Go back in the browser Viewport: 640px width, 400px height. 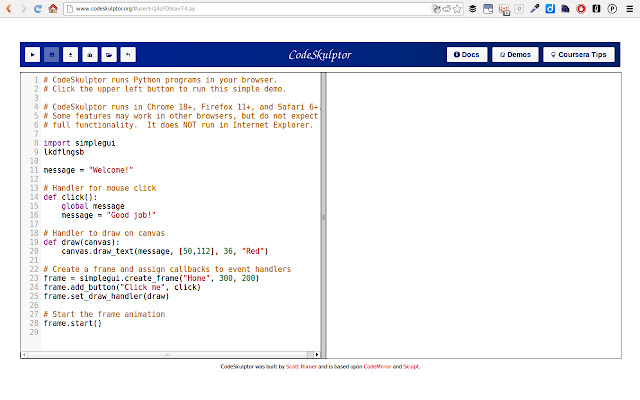[x=9, y=9]
